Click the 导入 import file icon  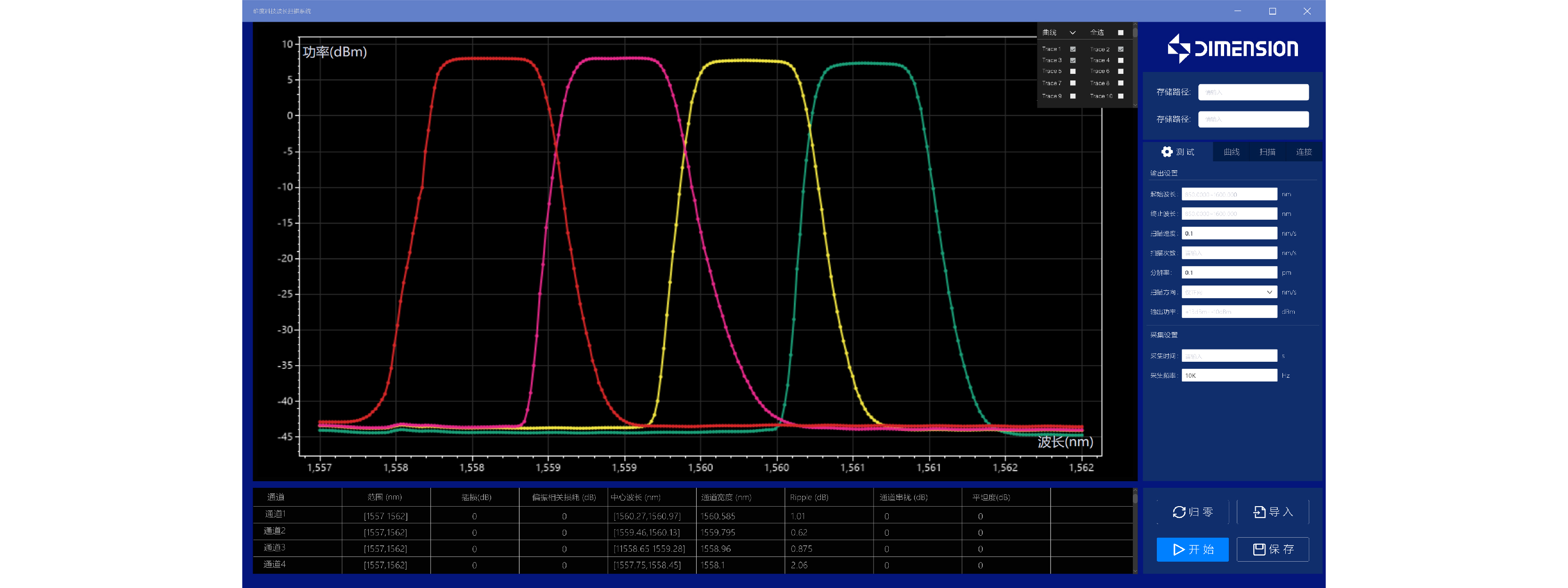click(1259, 512)
